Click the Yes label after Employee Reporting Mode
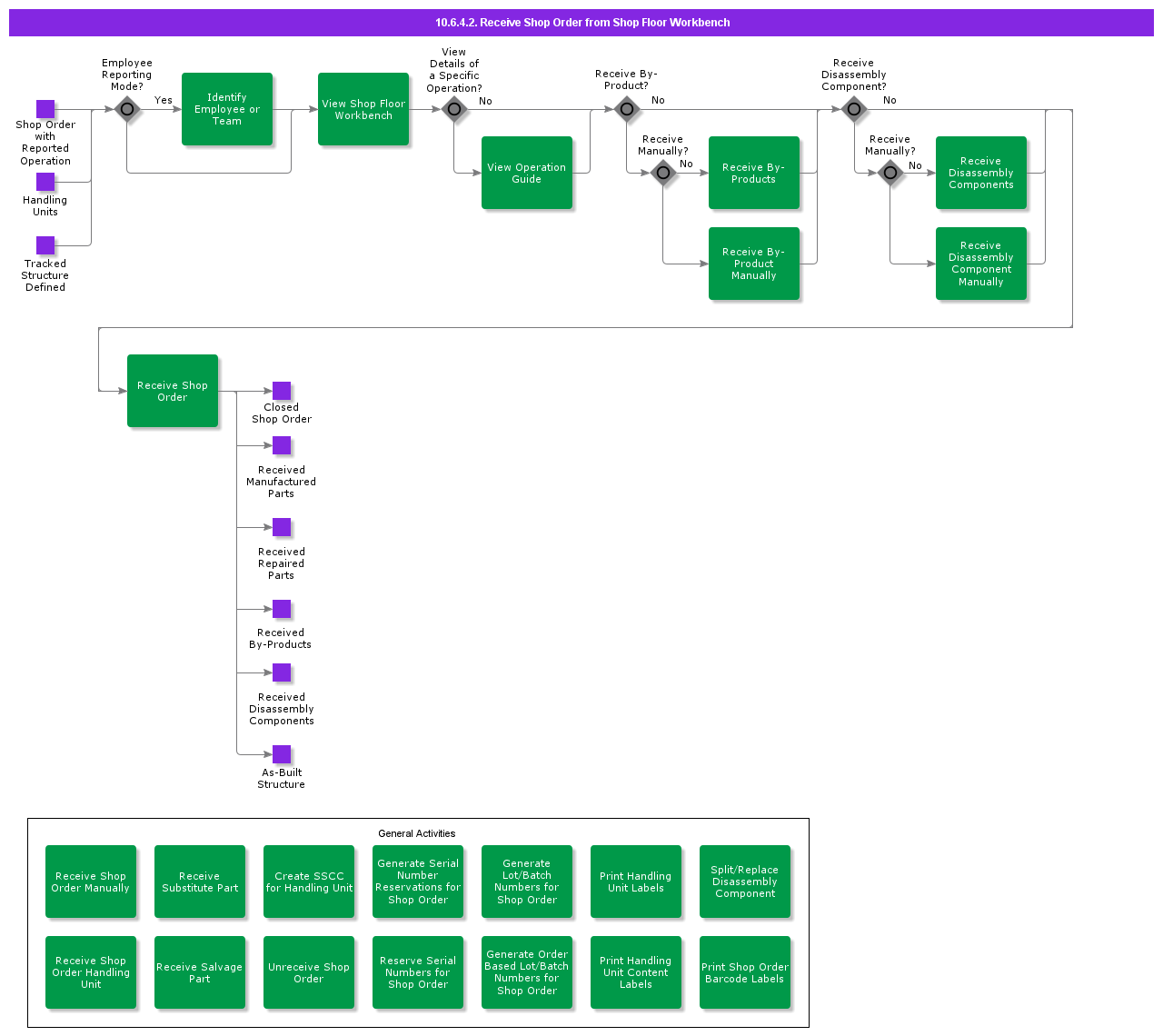Viewport: 1163px width, 1036px height. (164, 100)
